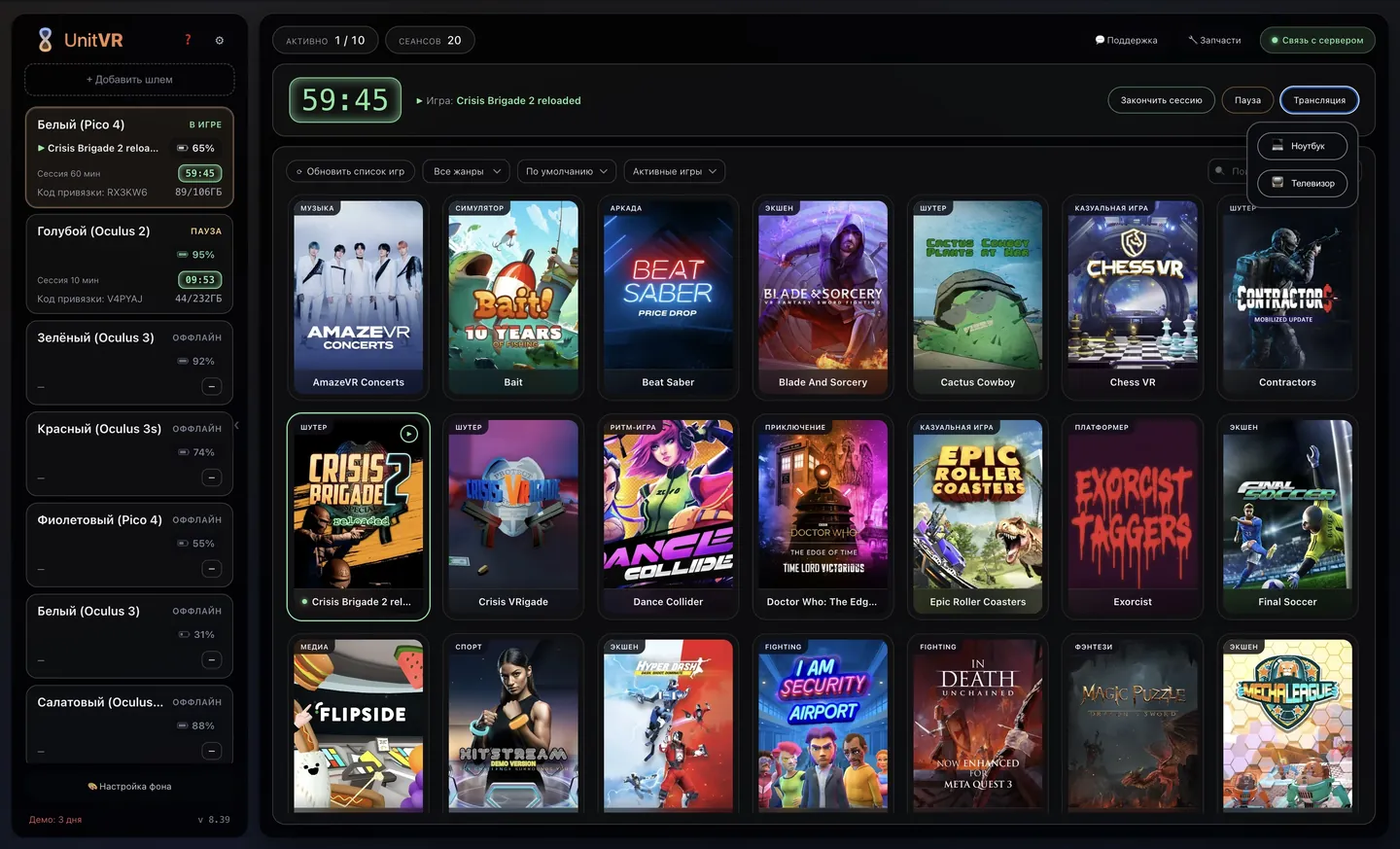Click the search magnifier icon in games toolbar
1400x849 pixels.
(x=1220, y=171)
